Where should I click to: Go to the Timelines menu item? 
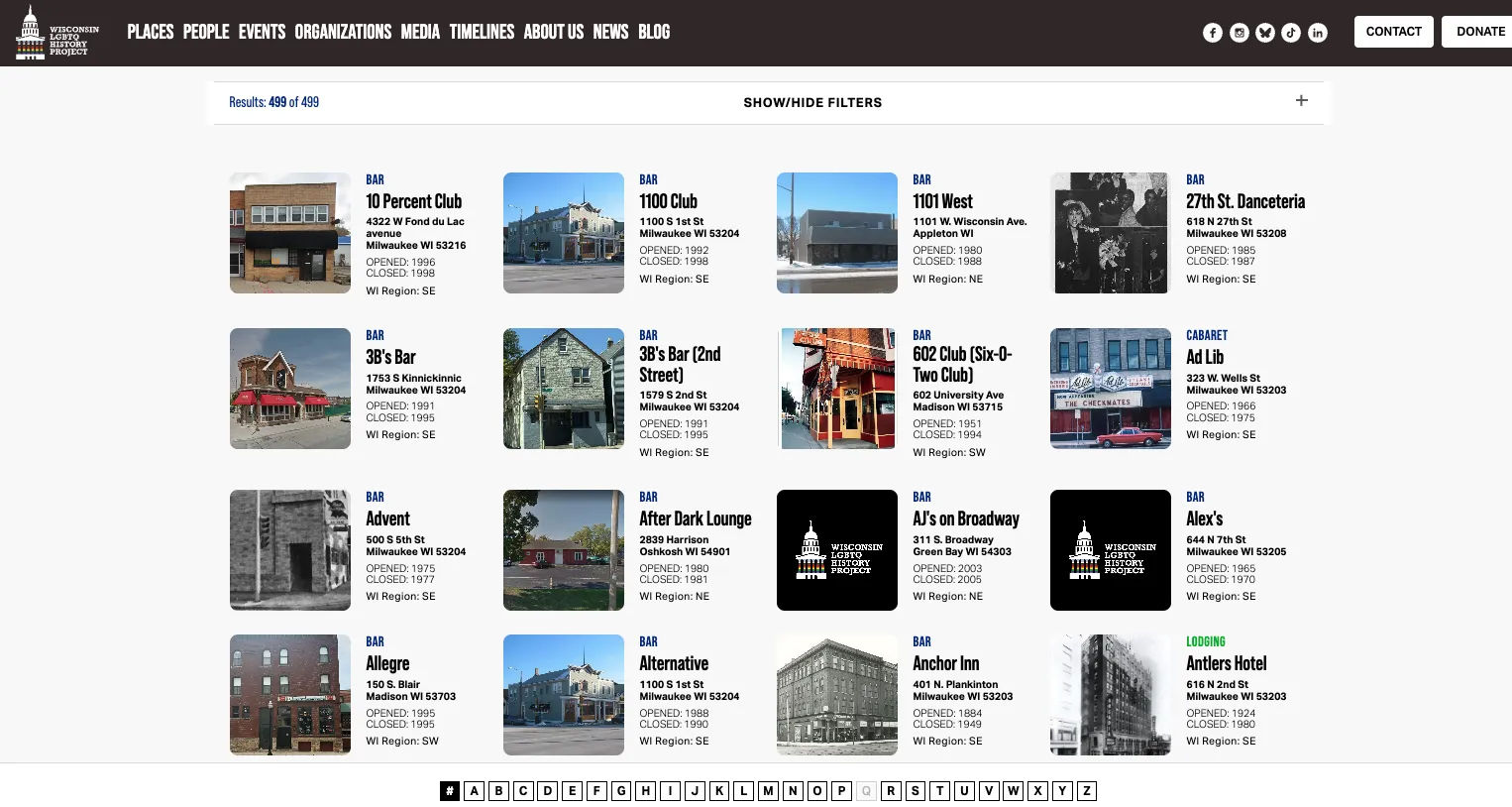482,32
